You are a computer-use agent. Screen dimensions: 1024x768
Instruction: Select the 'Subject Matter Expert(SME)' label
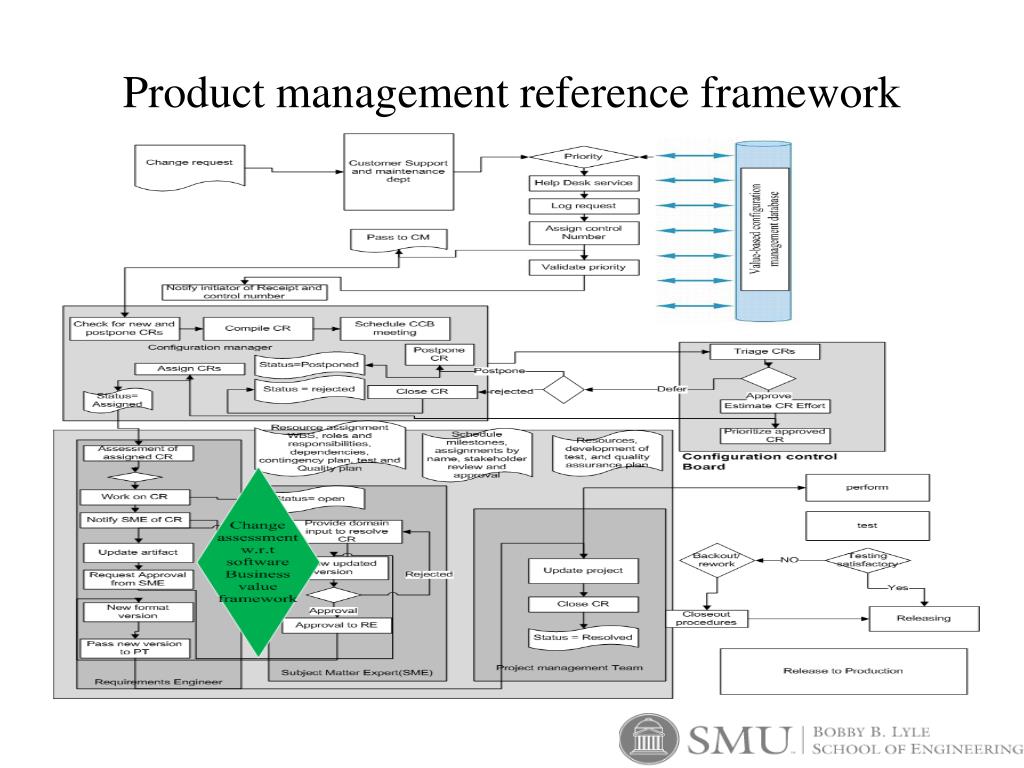[357, 673]
